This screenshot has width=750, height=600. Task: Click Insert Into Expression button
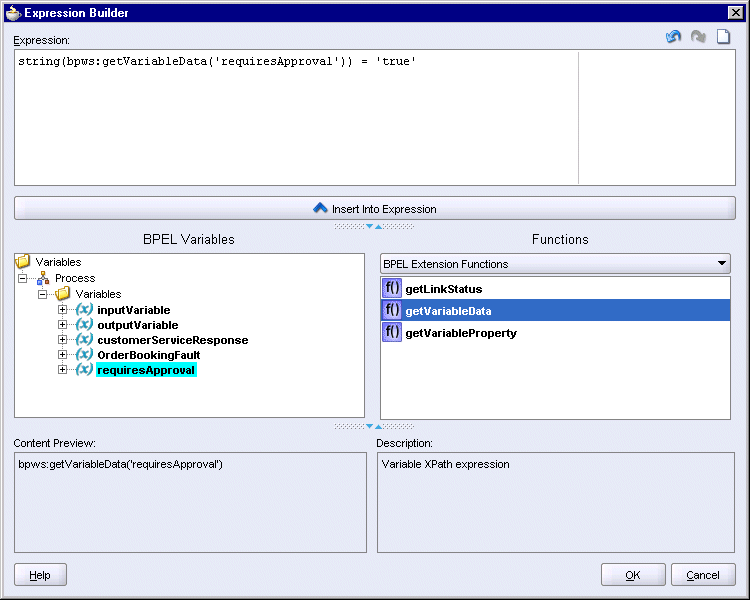pyautogui.click(x=375, y=209)
